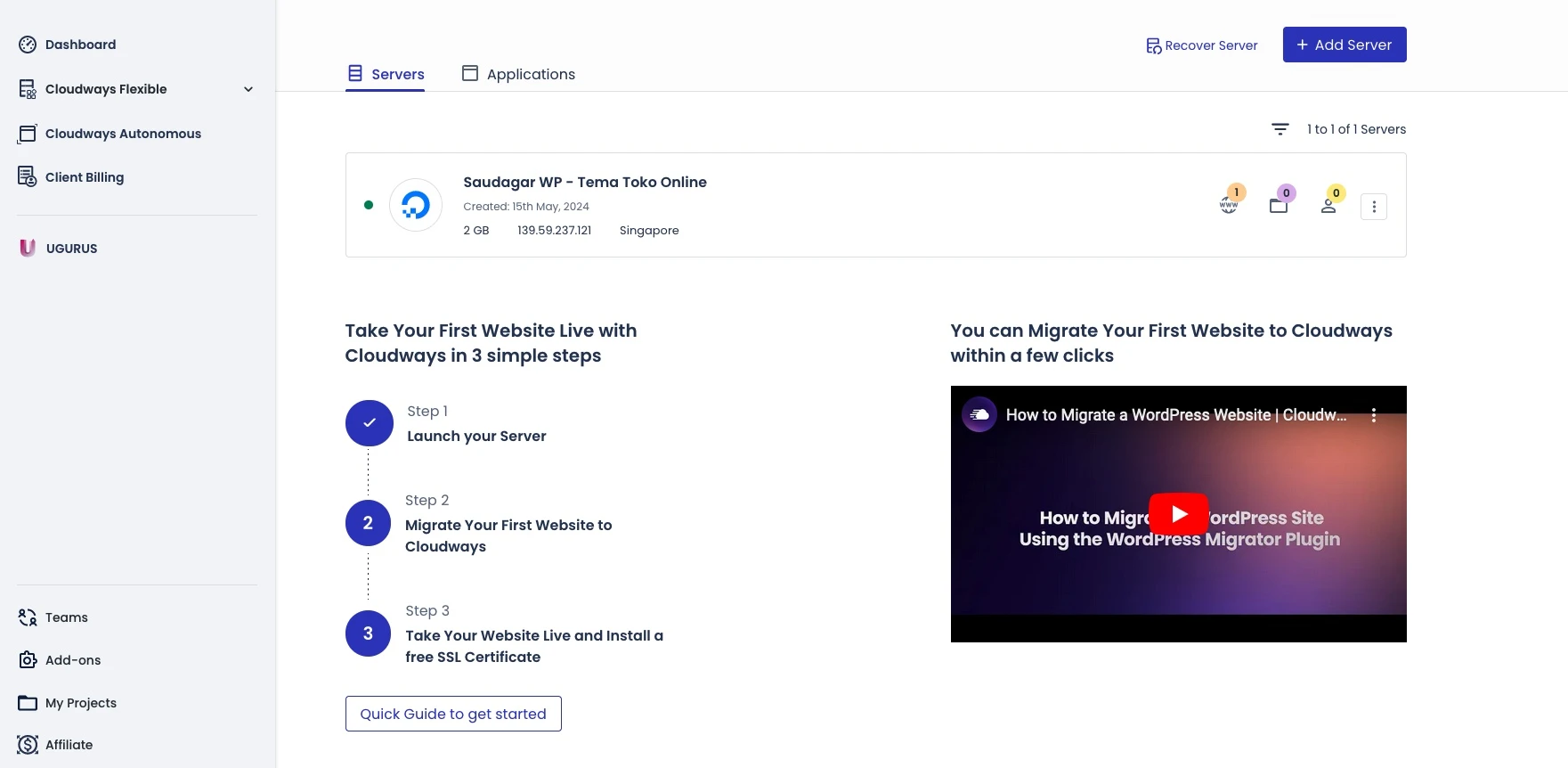
Task: Click the Add Server button
Action: pyautogui.click(x=1345, y=45)
